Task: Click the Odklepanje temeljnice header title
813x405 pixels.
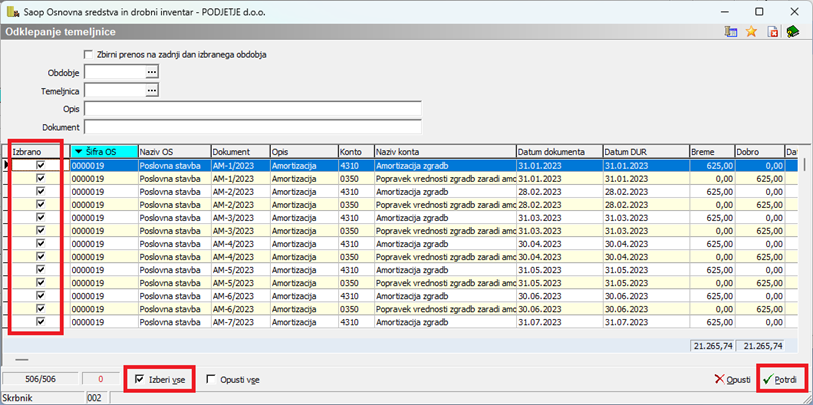Action: click(x=60, y=32)
